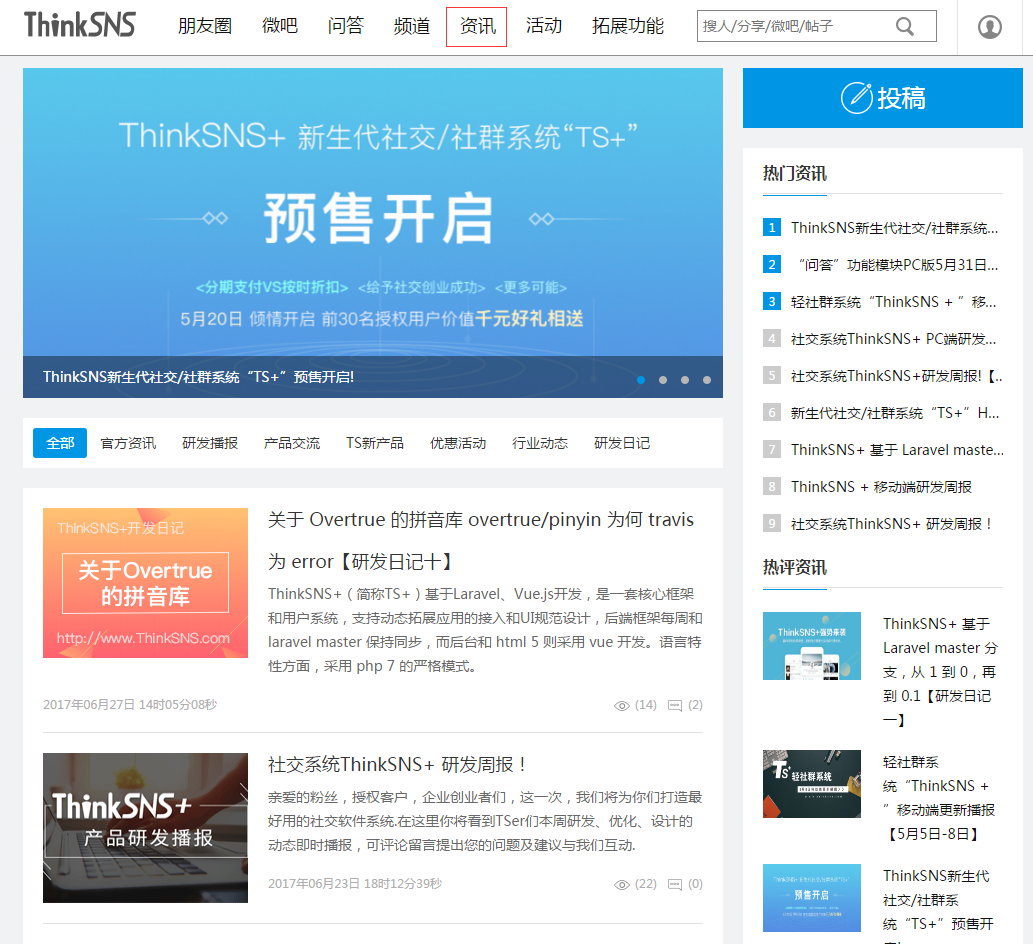1033x944 pixels.
Task: Open the user account icon at top right
Action: coord(989,27)
